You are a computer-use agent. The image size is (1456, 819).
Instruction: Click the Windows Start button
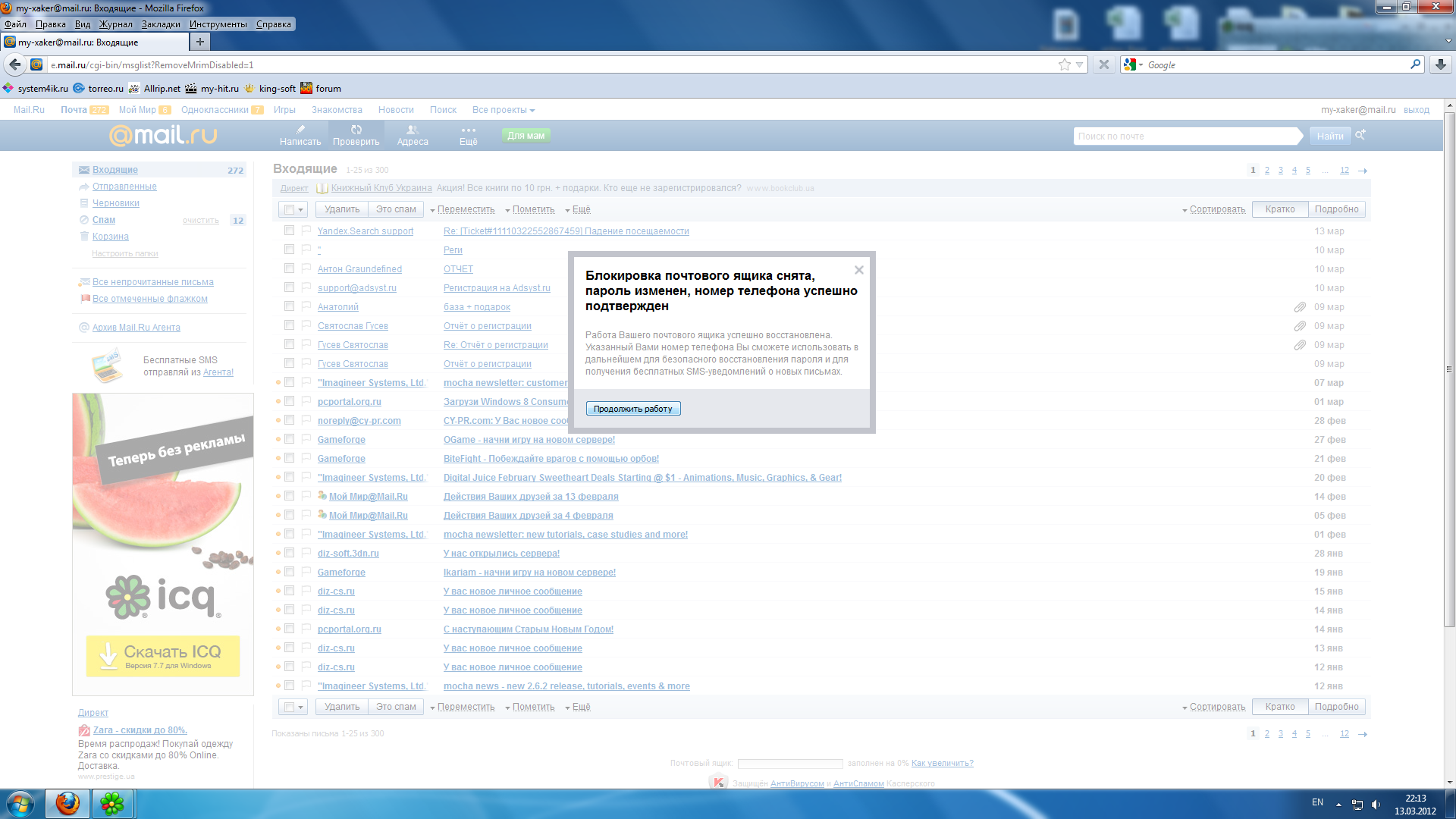pyautogui.click(x=20, y=804)
